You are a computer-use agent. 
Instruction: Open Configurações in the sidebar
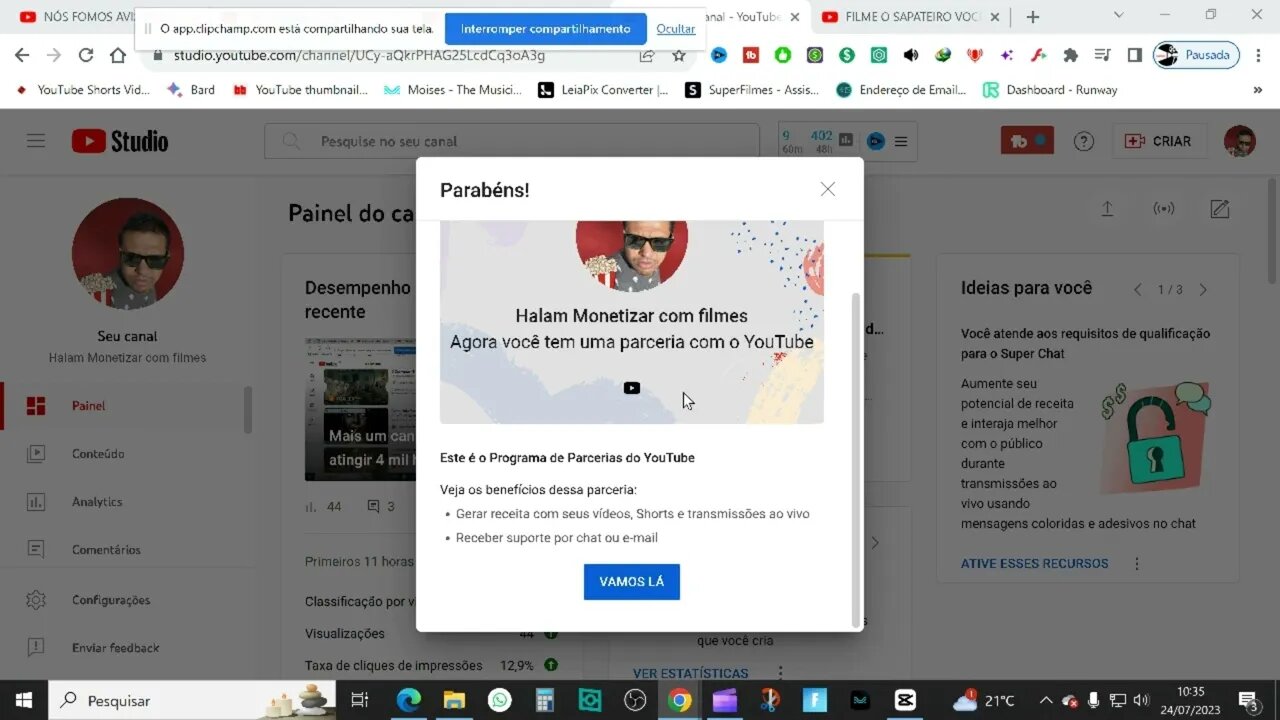point(124,600)
